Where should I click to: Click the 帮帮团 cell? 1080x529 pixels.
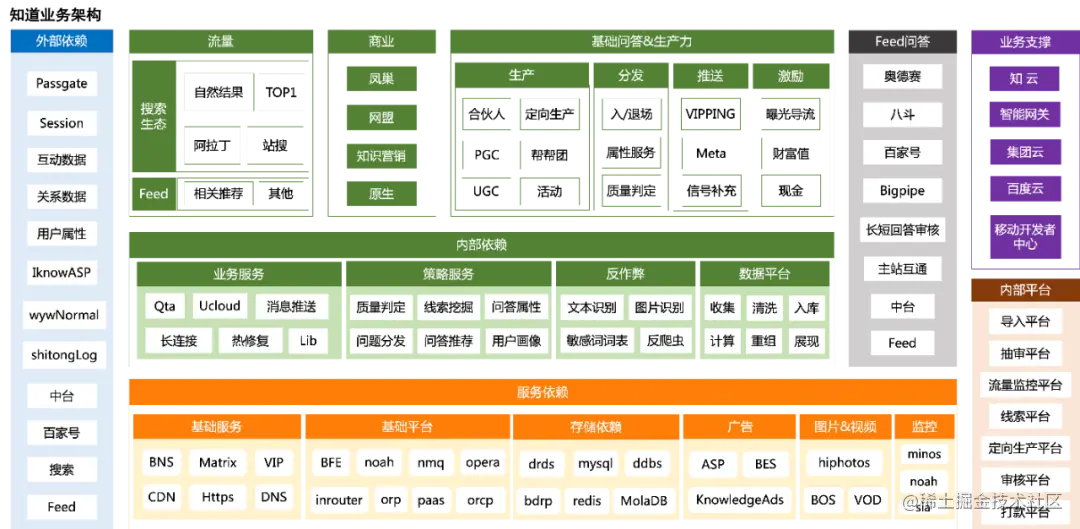549,154
